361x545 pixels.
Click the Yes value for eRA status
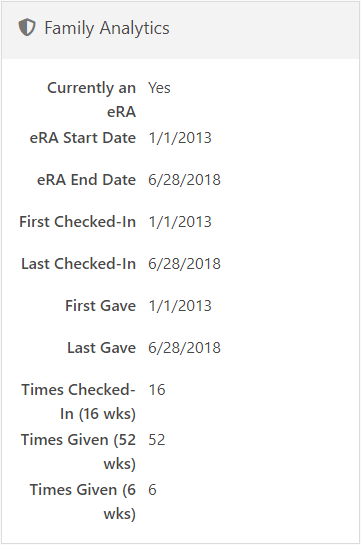(159, 88)
